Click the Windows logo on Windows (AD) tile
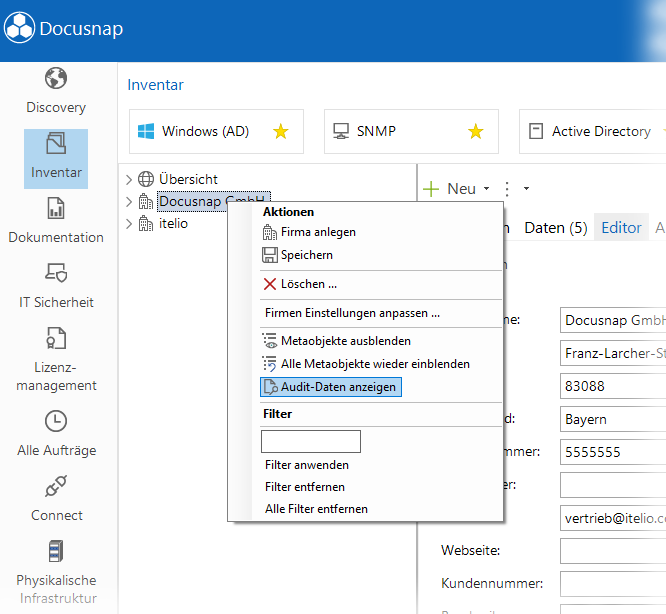 (x=146, y=131)
